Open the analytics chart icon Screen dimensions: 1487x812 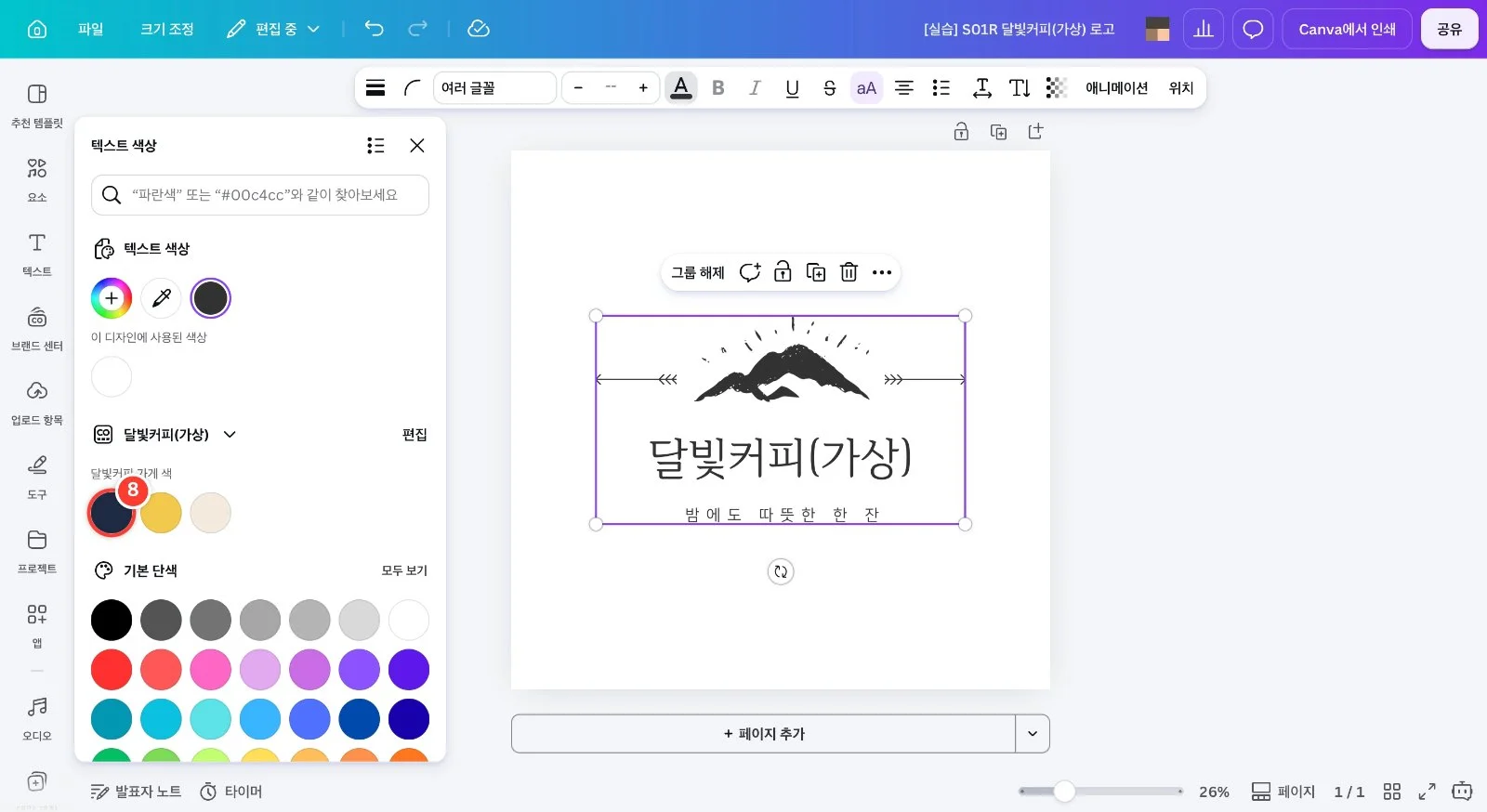point(1204,29)
